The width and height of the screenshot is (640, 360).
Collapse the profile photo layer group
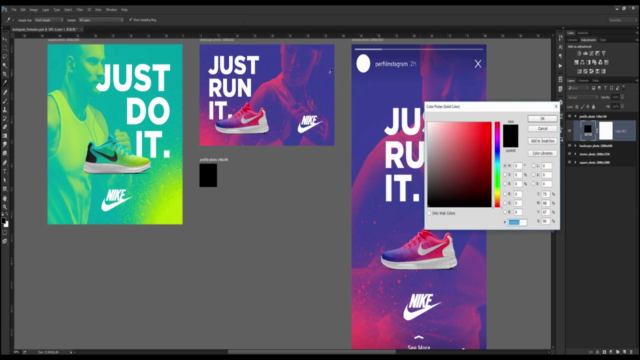pyautogui.click(x=576, y=116)
